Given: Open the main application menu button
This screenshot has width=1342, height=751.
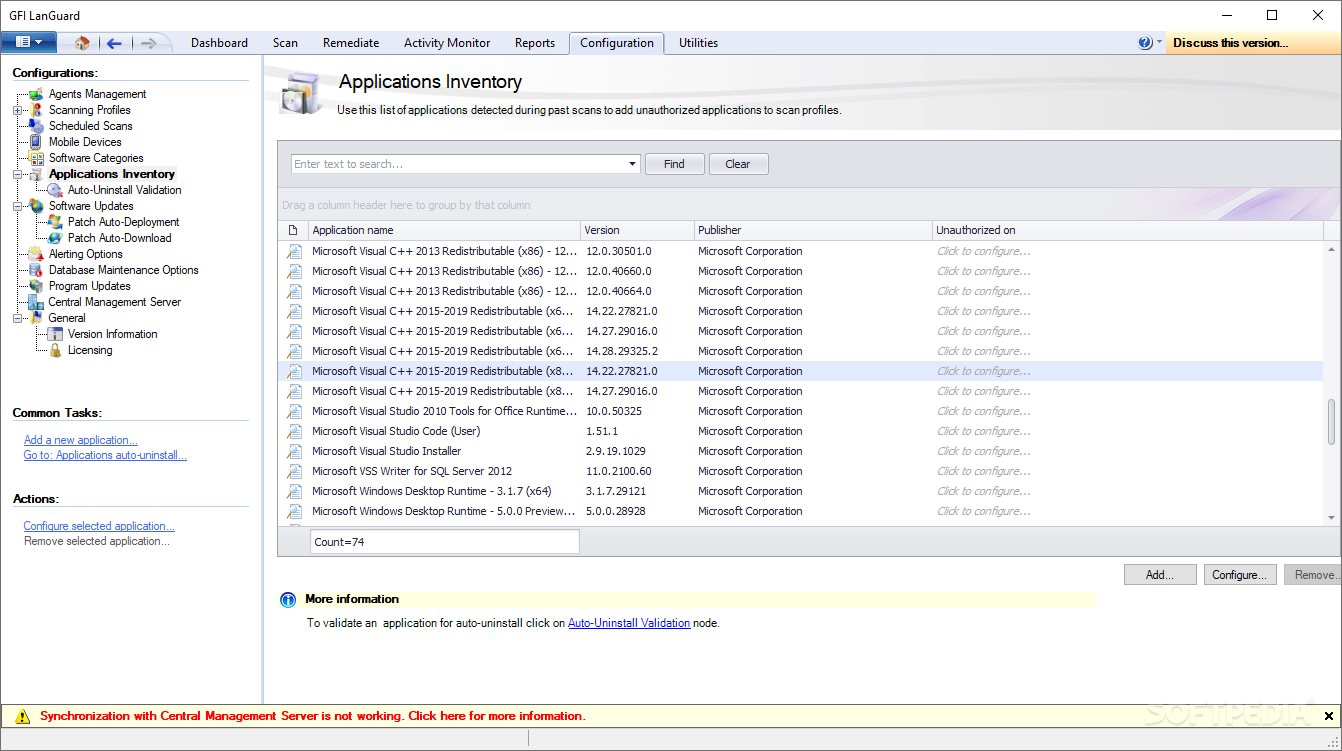Looking at the screenshot, I should coord(28,42).
